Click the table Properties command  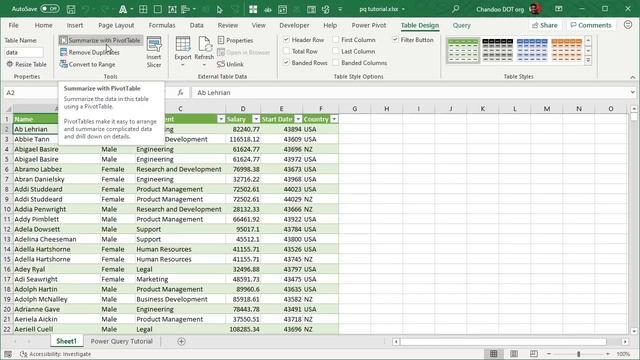click(236, 40)
